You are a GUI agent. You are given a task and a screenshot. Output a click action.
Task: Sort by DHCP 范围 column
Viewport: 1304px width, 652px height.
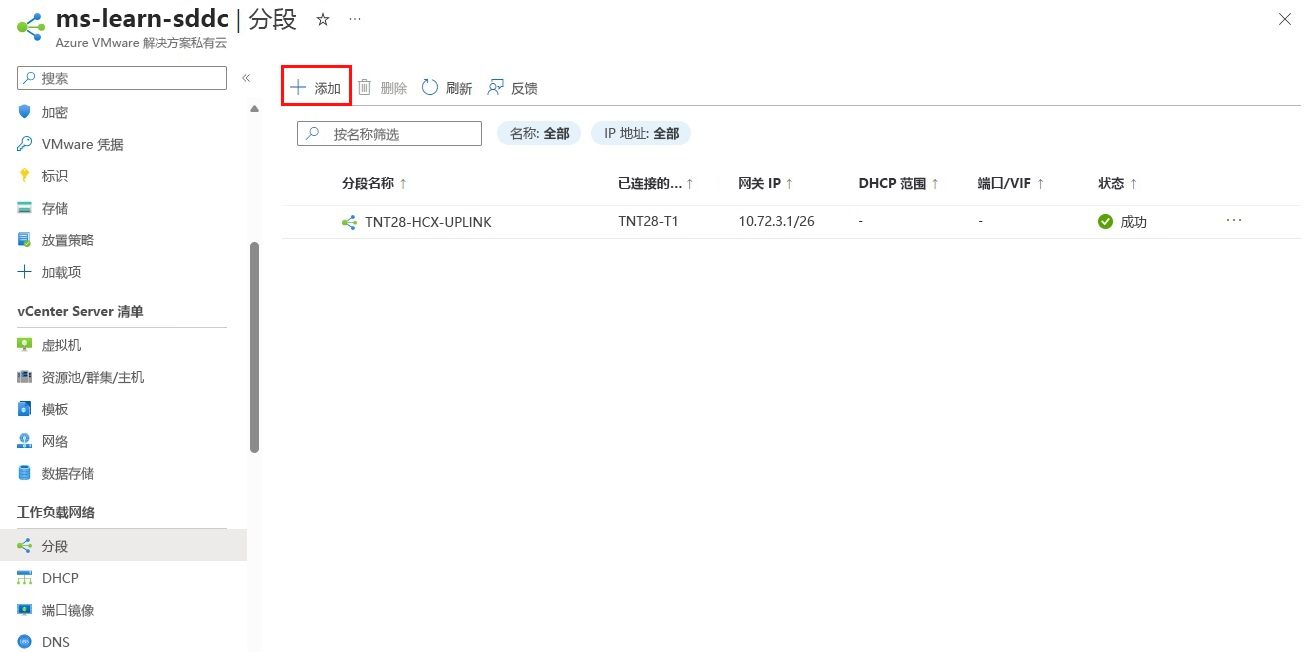899,184
